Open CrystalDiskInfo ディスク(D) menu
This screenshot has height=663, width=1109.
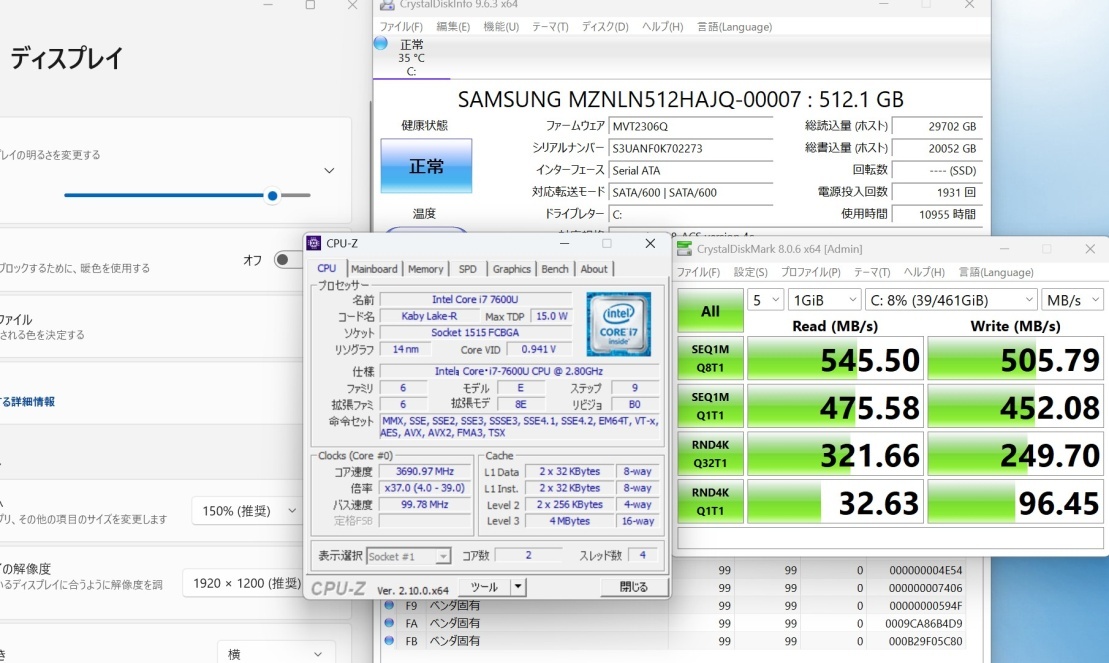[605, 27]
